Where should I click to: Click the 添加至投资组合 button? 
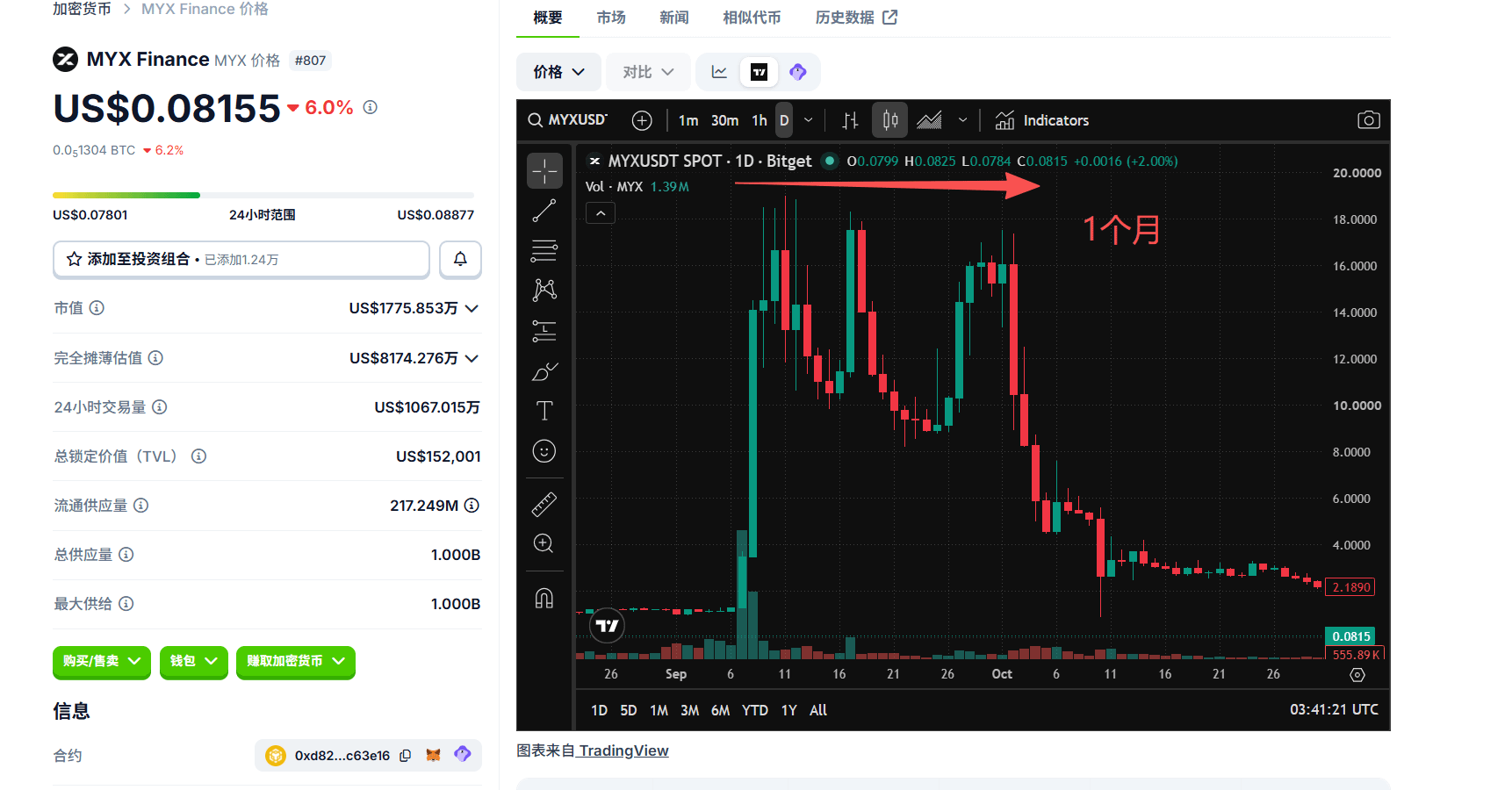[241, 259]
